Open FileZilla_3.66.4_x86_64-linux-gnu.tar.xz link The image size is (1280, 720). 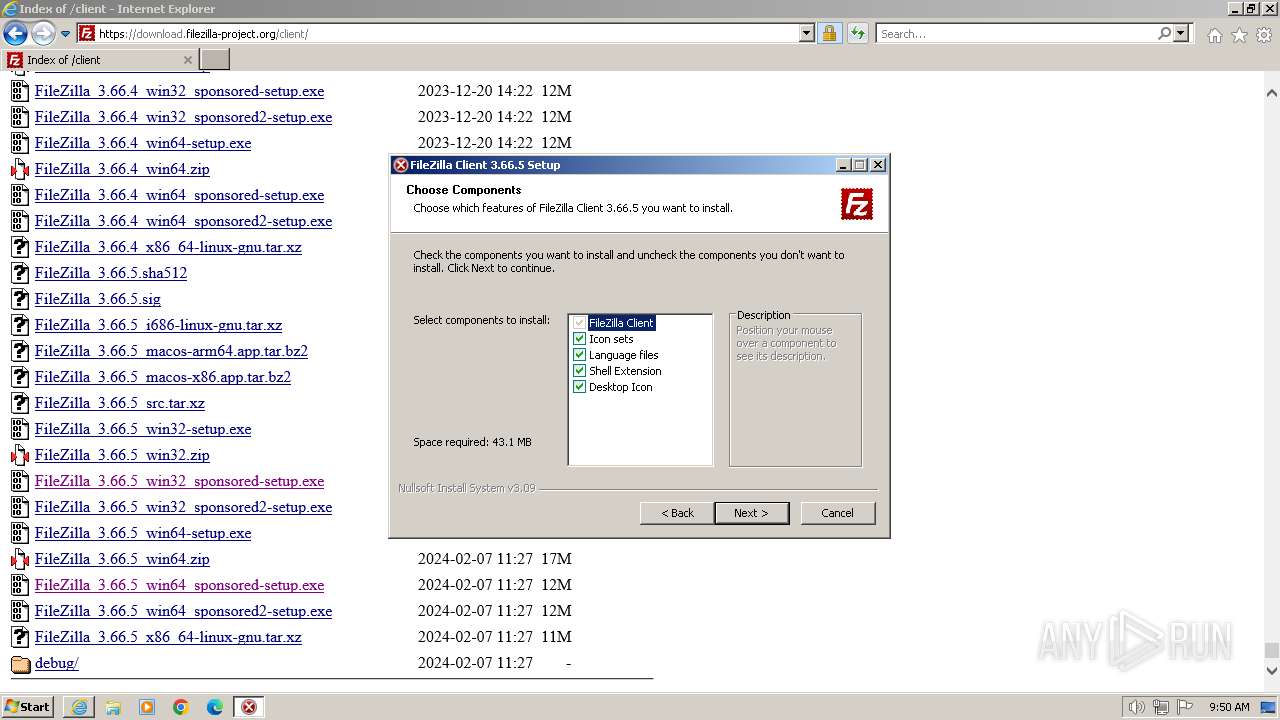tap(168, 247)
